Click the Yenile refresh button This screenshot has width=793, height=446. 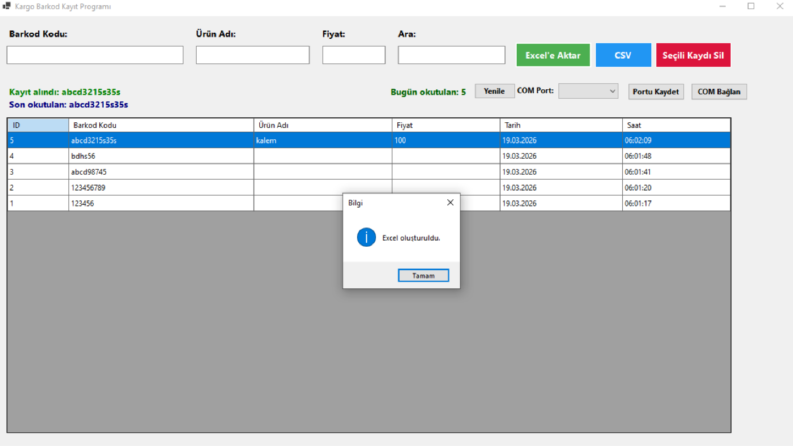pyautogui.click(x=494, y=91)
